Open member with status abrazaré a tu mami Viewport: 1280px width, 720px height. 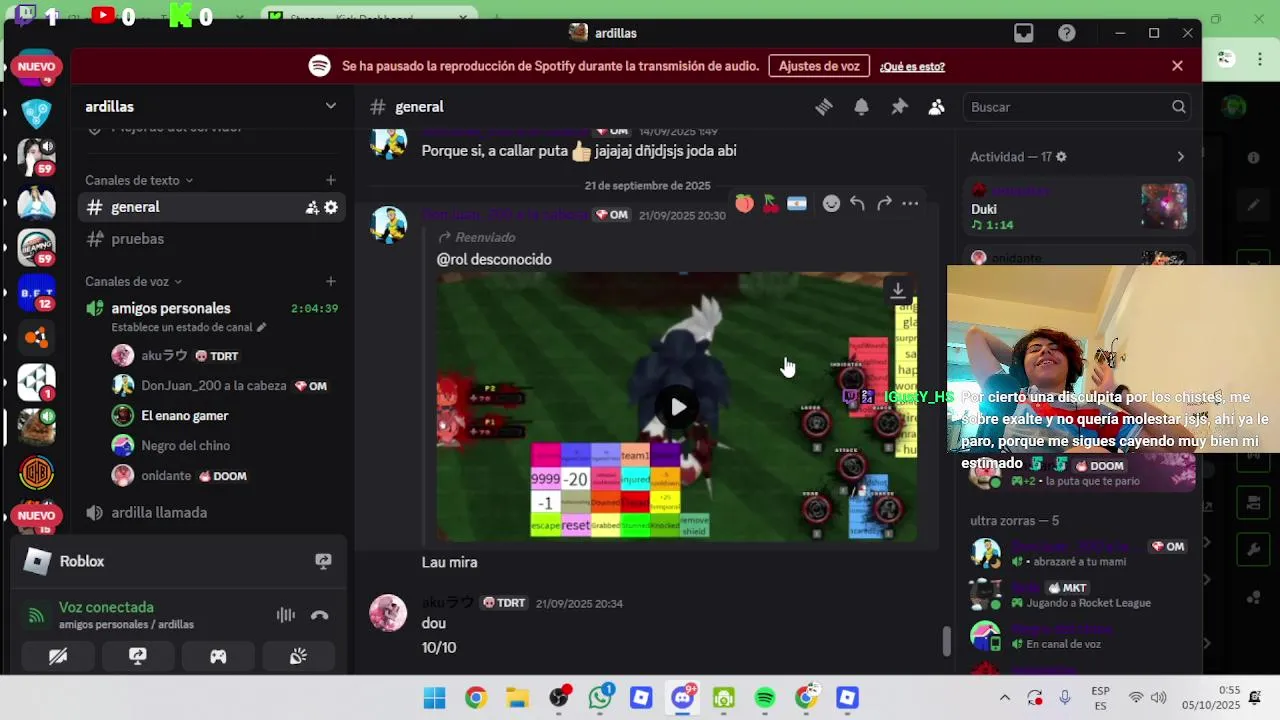coord(1079,554)
